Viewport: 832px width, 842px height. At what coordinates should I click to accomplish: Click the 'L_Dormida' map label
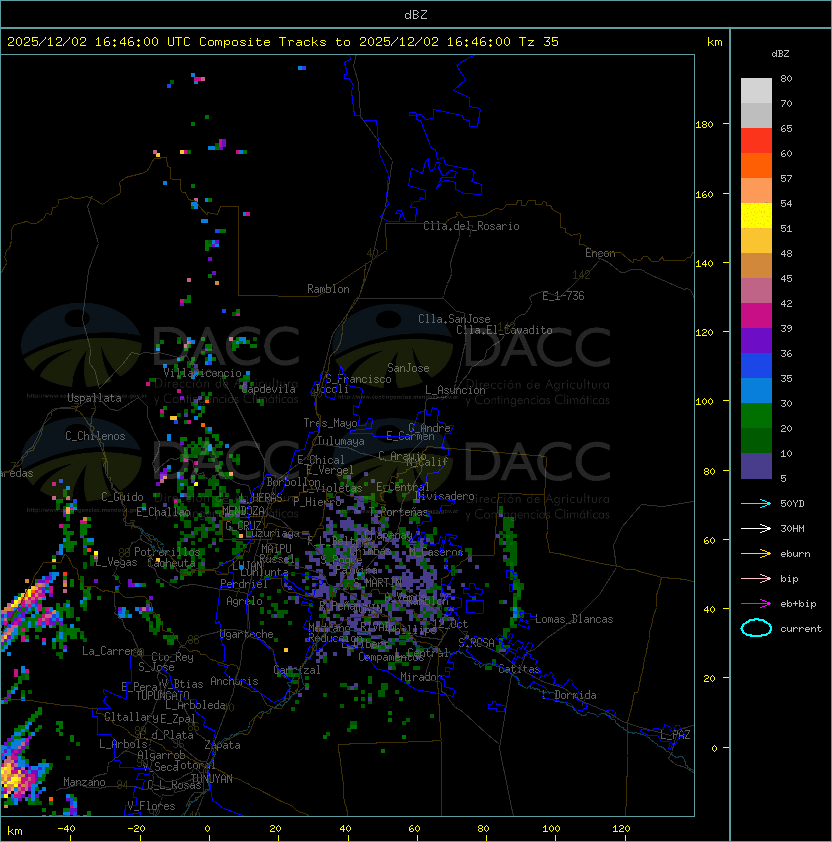(x=569, y=695)
